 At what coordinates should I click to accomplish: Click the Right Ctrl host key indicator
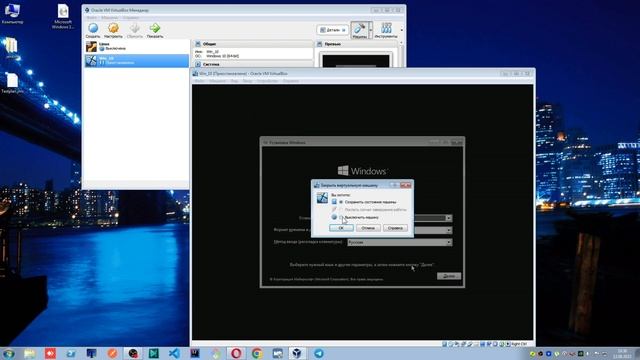click(x=518, y=344)
